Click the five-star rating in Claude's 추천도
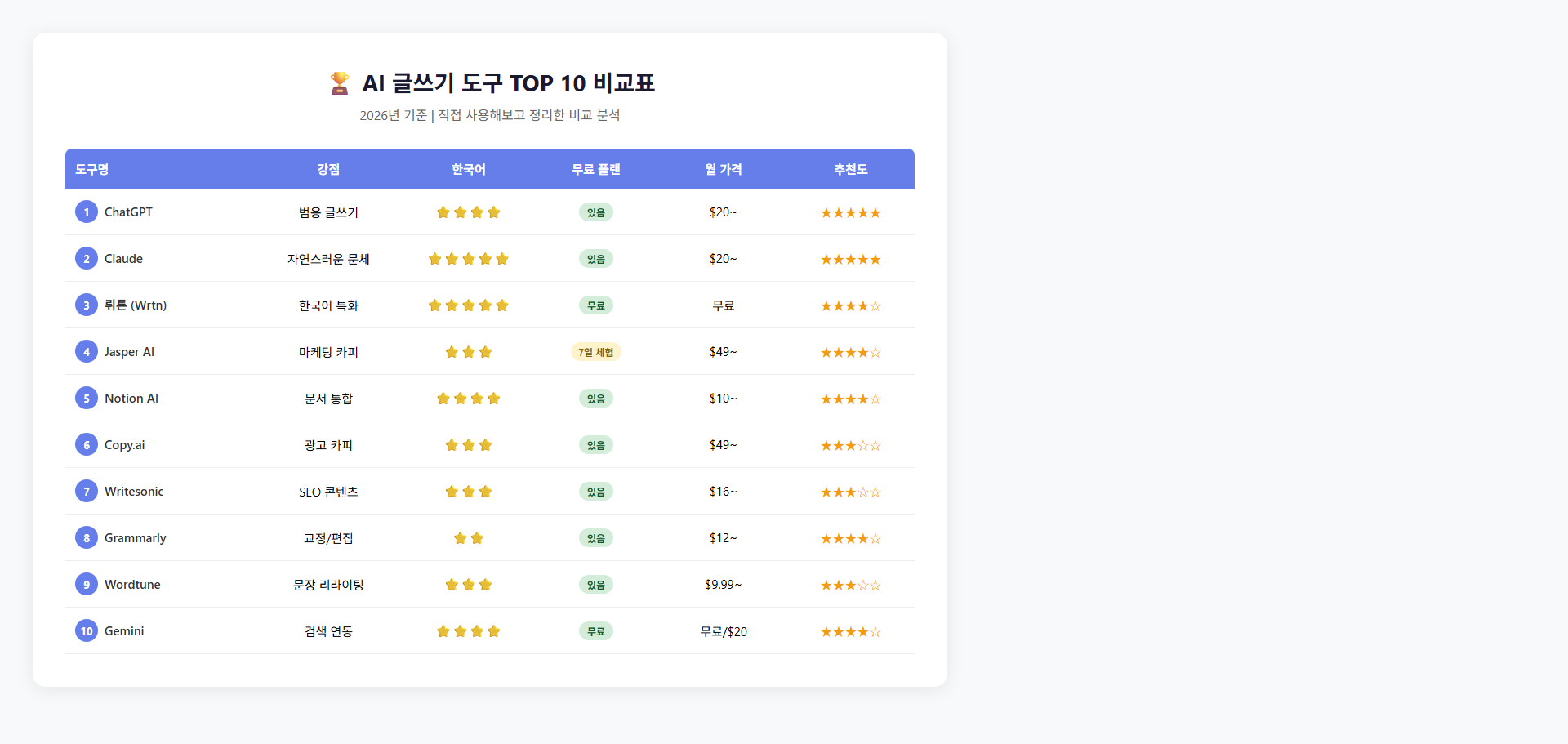This screenshot has height=744, width=1568. pyautogui.click(x=850, y=259)
